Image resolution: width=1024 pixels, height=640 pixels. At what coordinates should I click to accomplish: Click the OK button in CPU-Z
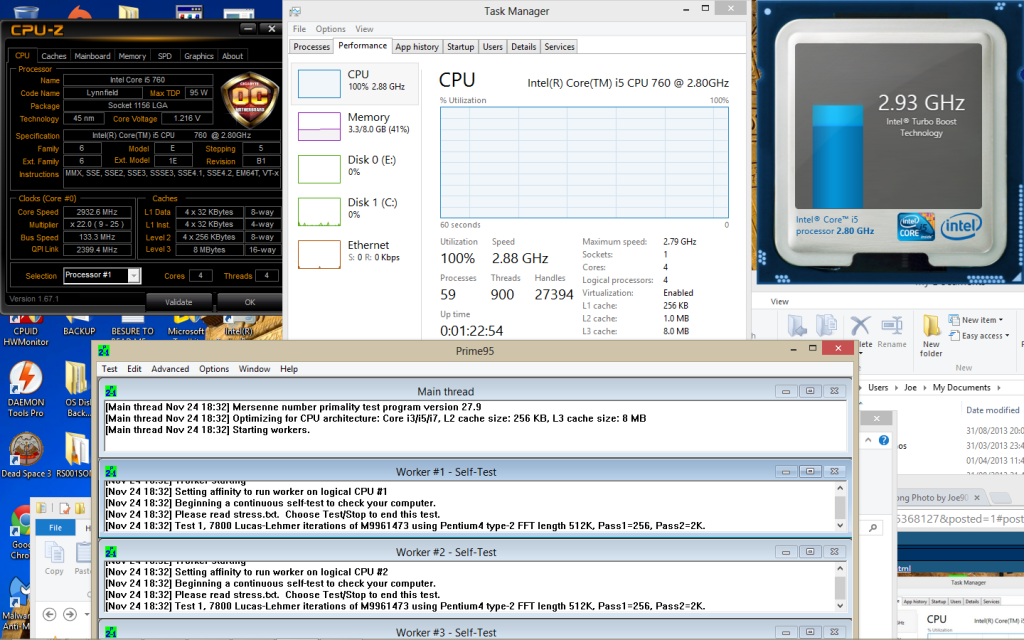(x=249, y=302)
